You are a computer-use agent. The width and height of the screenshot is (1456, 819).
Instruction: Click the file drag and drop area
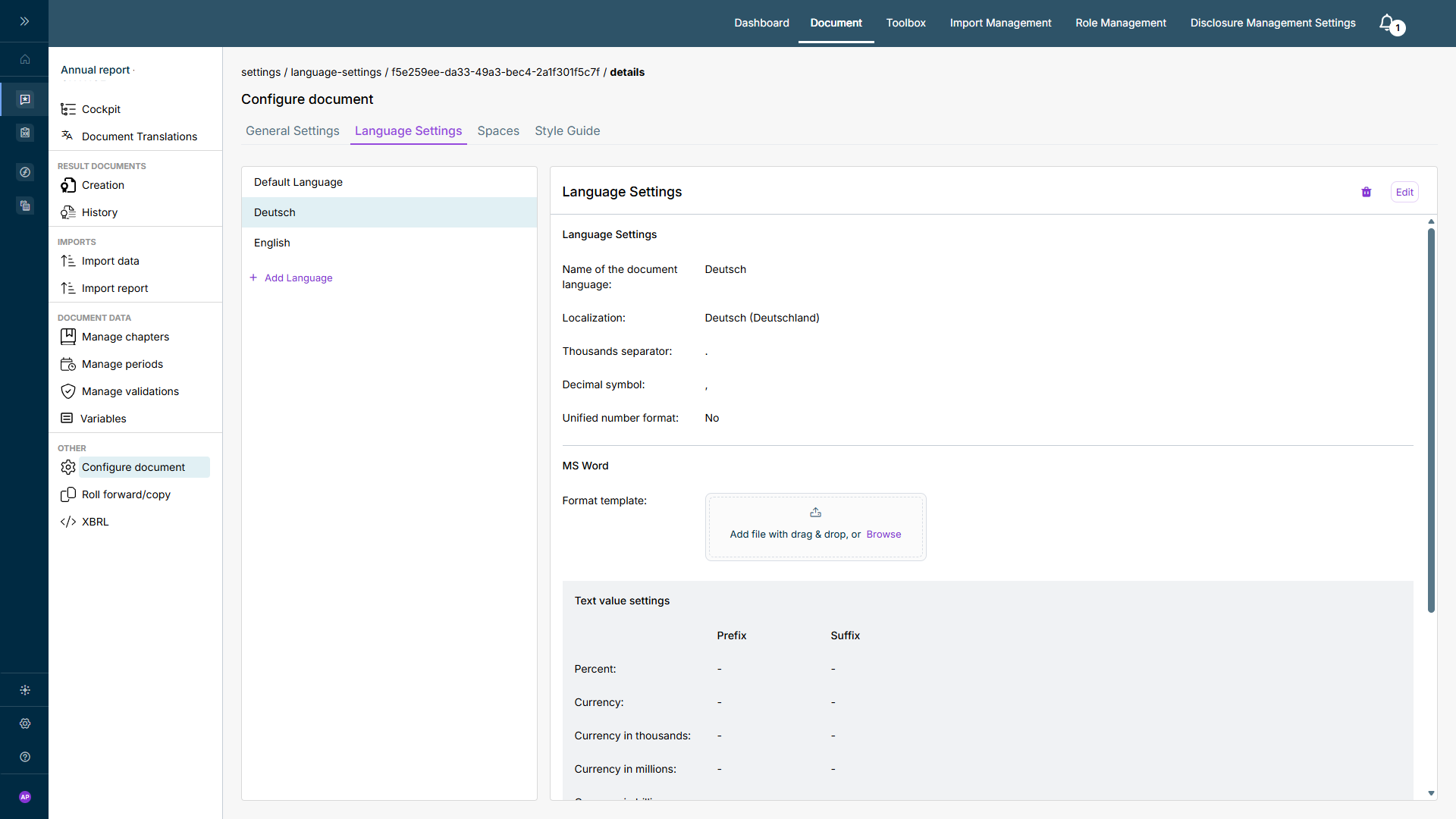click(x=815, y=527)
